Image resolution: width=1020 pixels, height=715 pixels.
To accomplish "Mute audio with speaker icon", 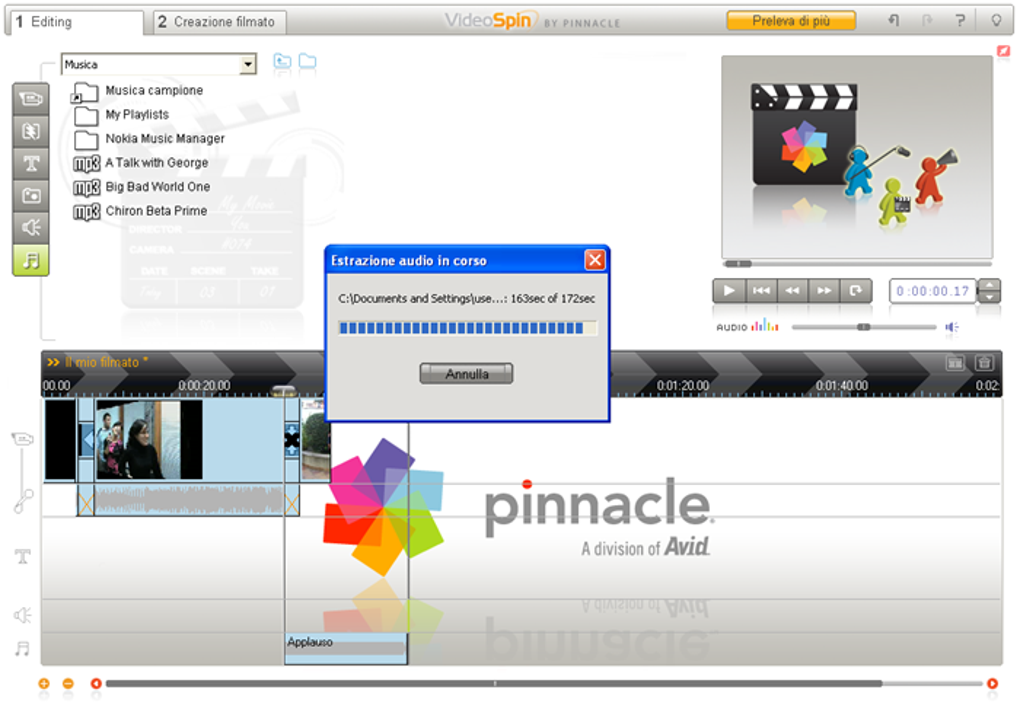I will tap(952, 327).
